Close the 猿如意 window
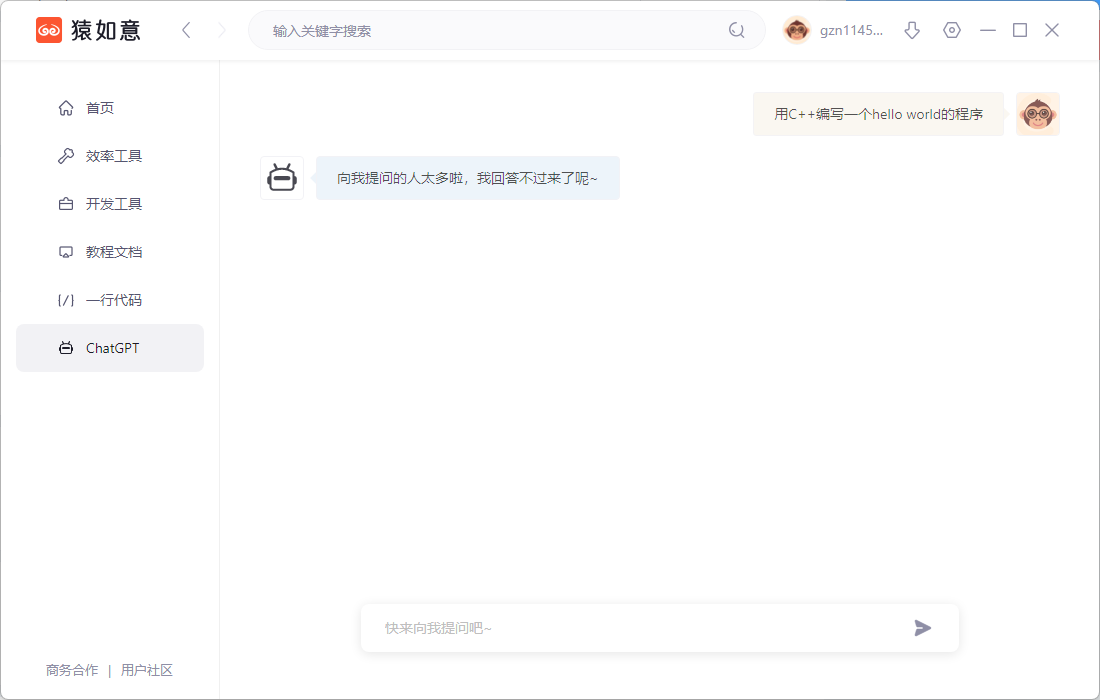The height and width of the screenshot is (700, 1100). [1052, 30]
